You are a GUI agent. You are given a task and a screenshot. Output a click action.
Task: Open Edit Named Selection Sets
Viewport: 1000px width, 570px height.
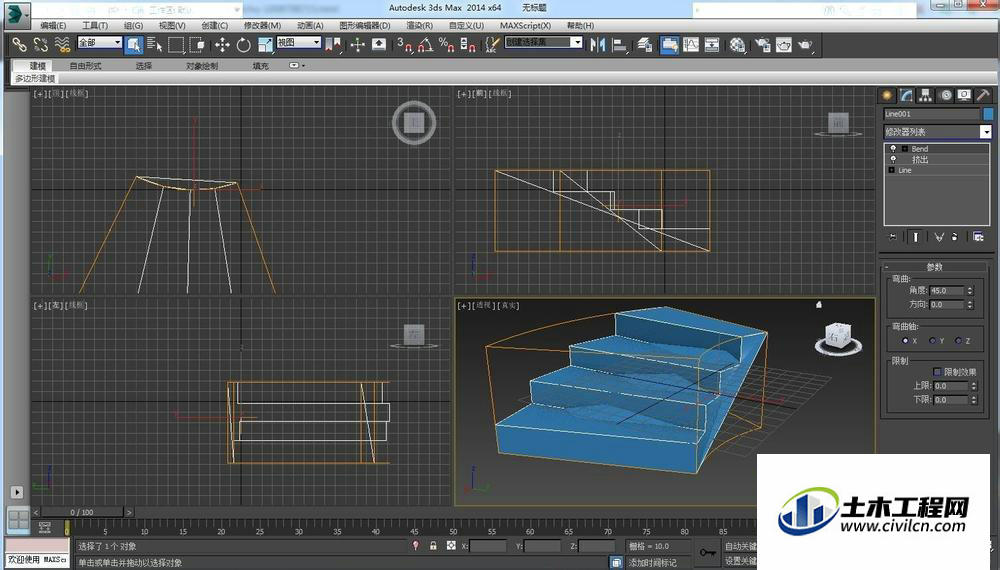(x=492, y=45)
